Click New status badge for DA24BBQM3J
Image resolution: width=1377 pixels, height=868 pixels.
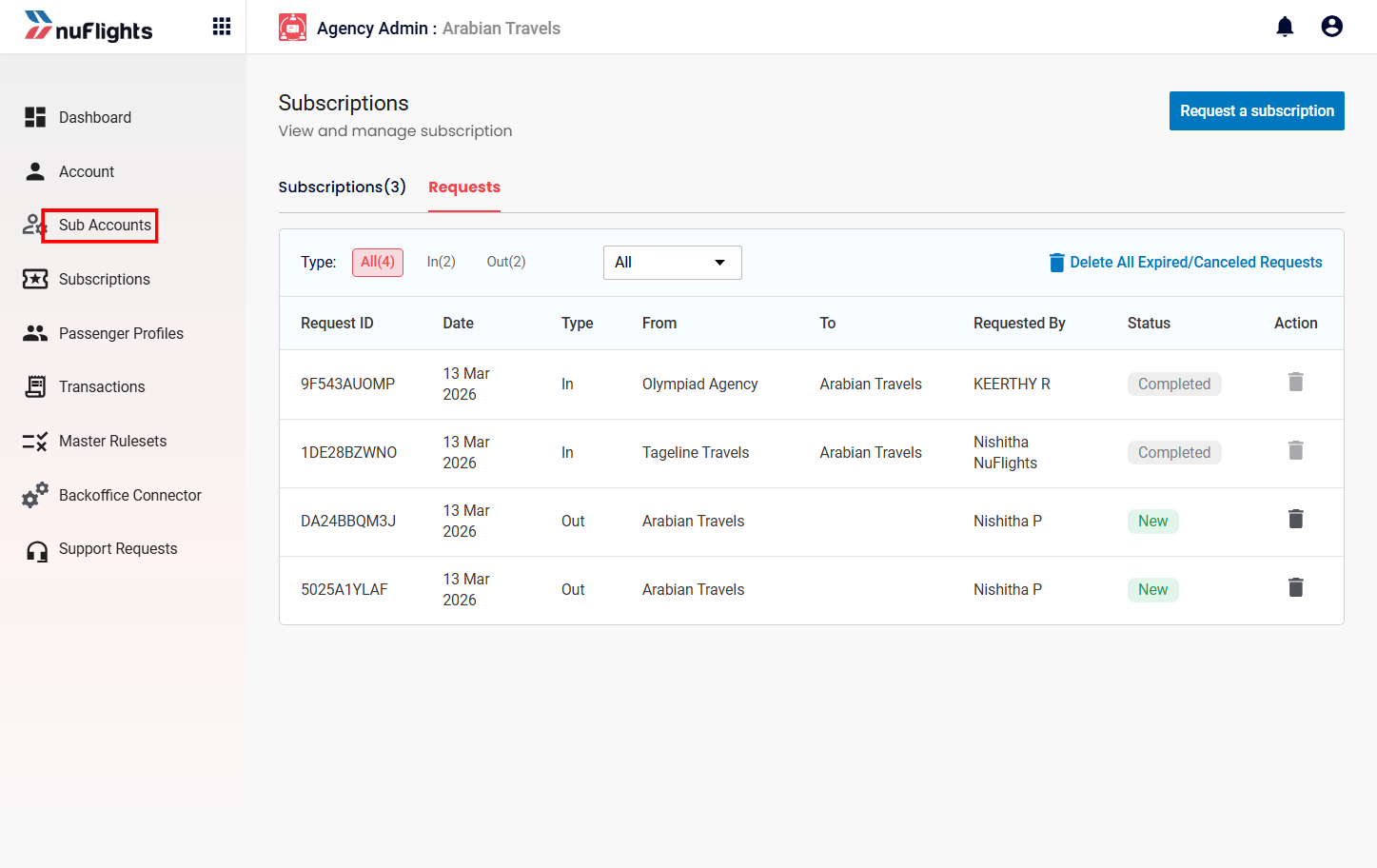click(1152, 522)
